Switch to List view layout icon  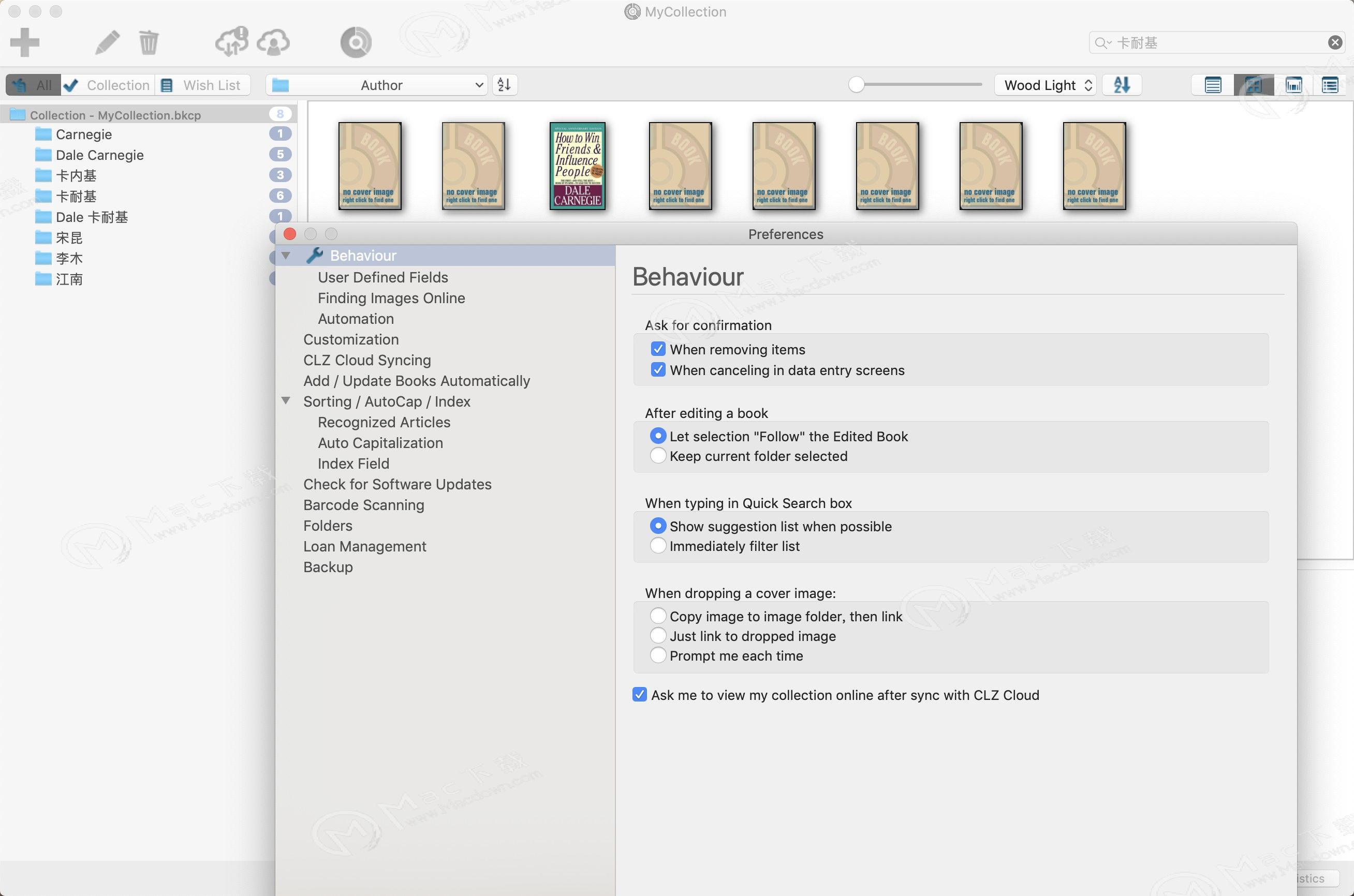1212,84
